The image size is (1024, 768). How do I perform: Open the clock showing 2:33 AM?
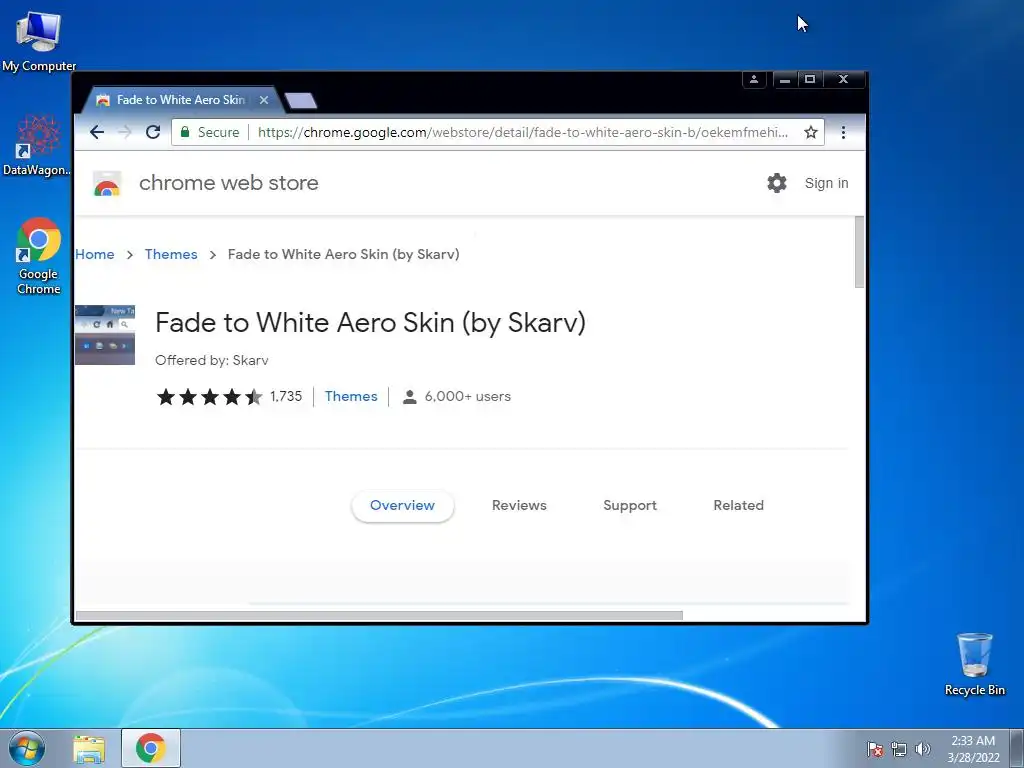tap(973, 749)
